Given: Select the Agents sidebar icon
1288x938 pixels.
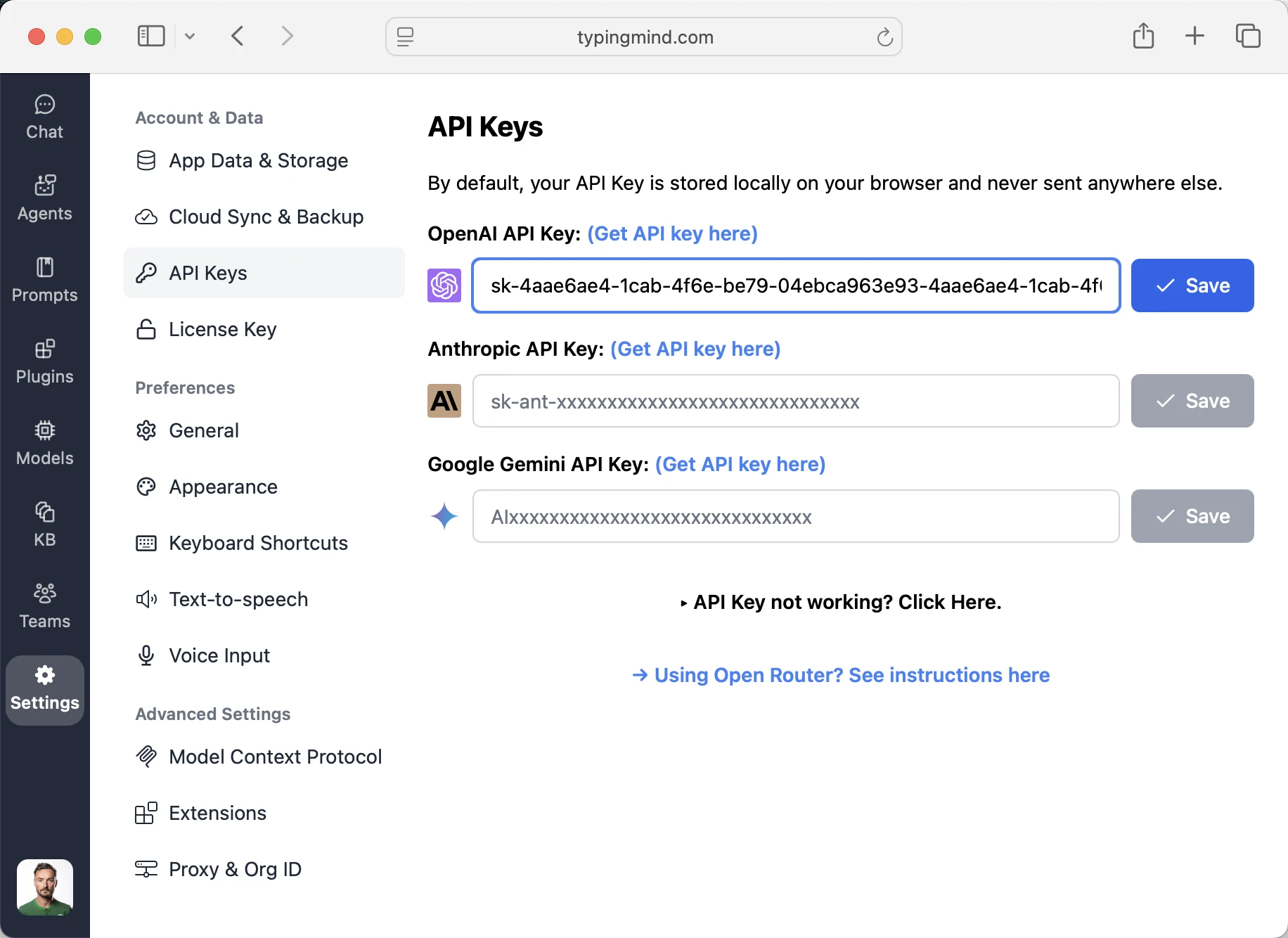Looking at the screenshot, I should click(x=44, y=198).
